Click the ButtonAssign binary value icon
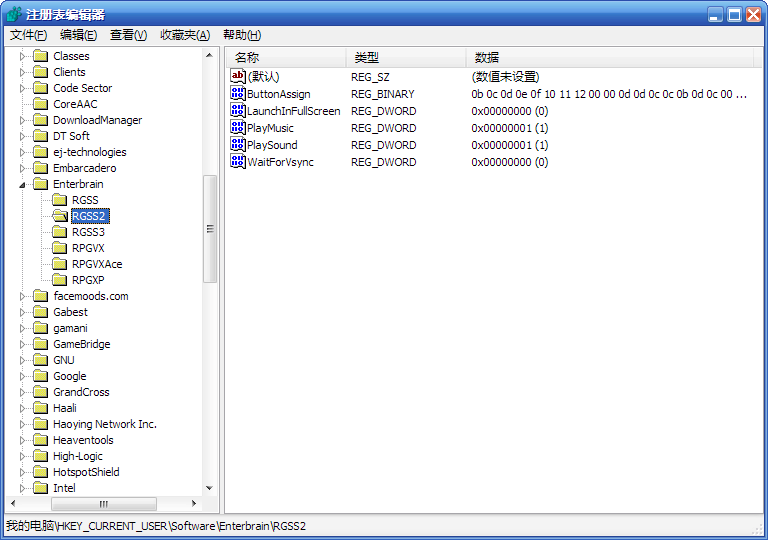The image size is (768, 540). tap(238, 93)
